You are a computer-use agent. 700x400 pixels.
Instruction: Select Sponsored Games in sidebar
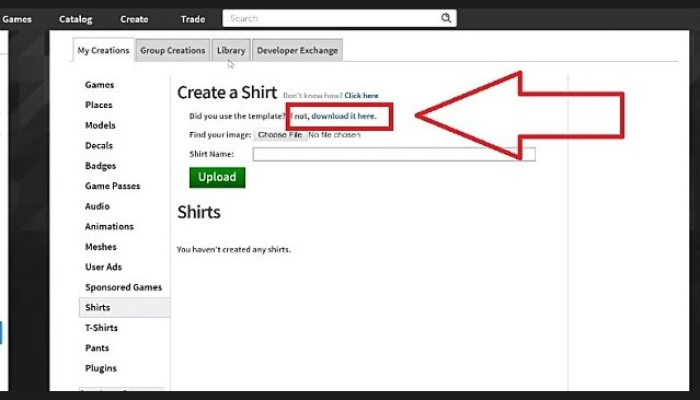click(x=123, y=288)
